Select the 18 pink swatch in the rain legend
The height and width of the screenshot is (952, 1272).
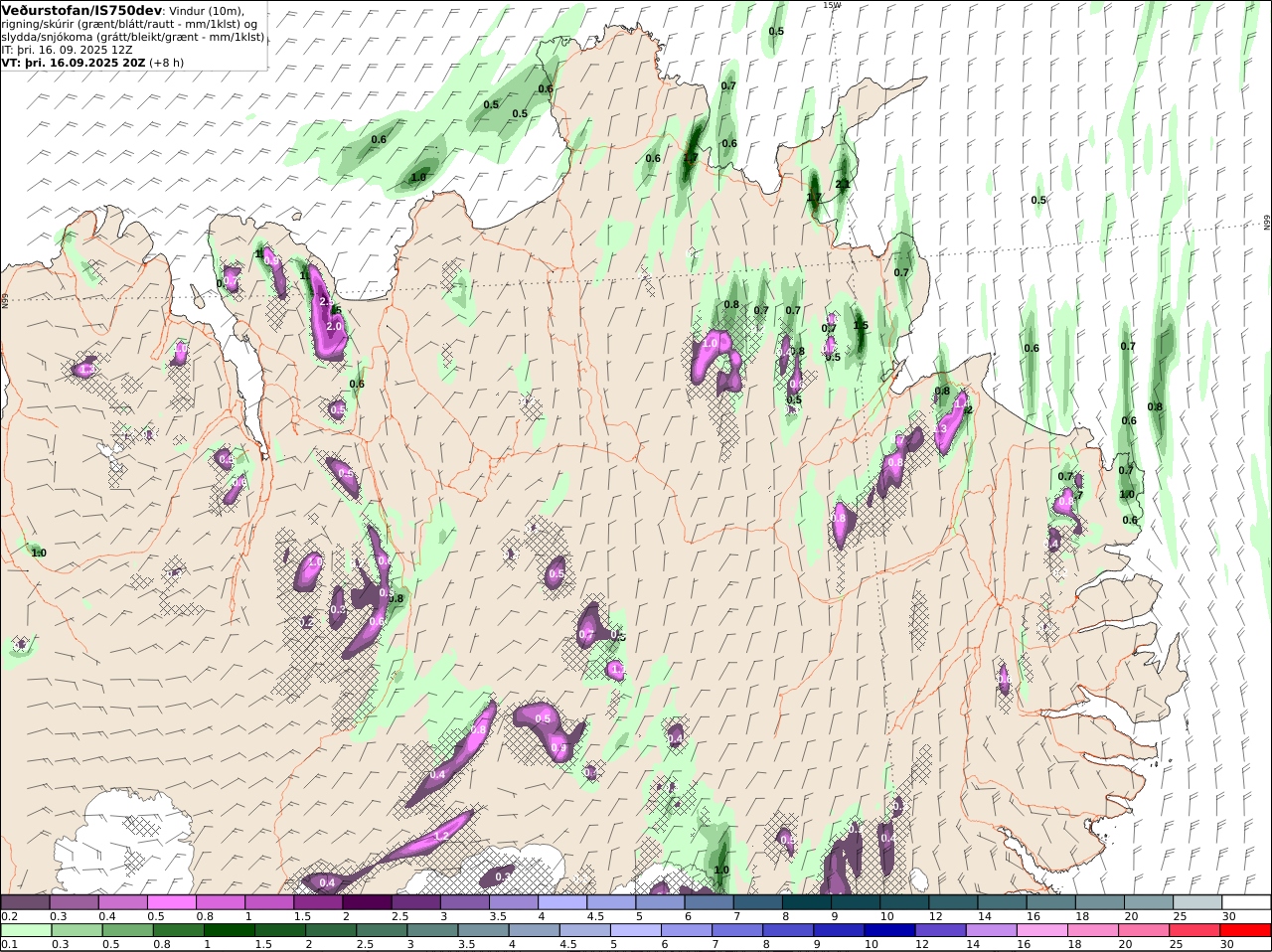pyautogui.click(x=1091, y=930)
